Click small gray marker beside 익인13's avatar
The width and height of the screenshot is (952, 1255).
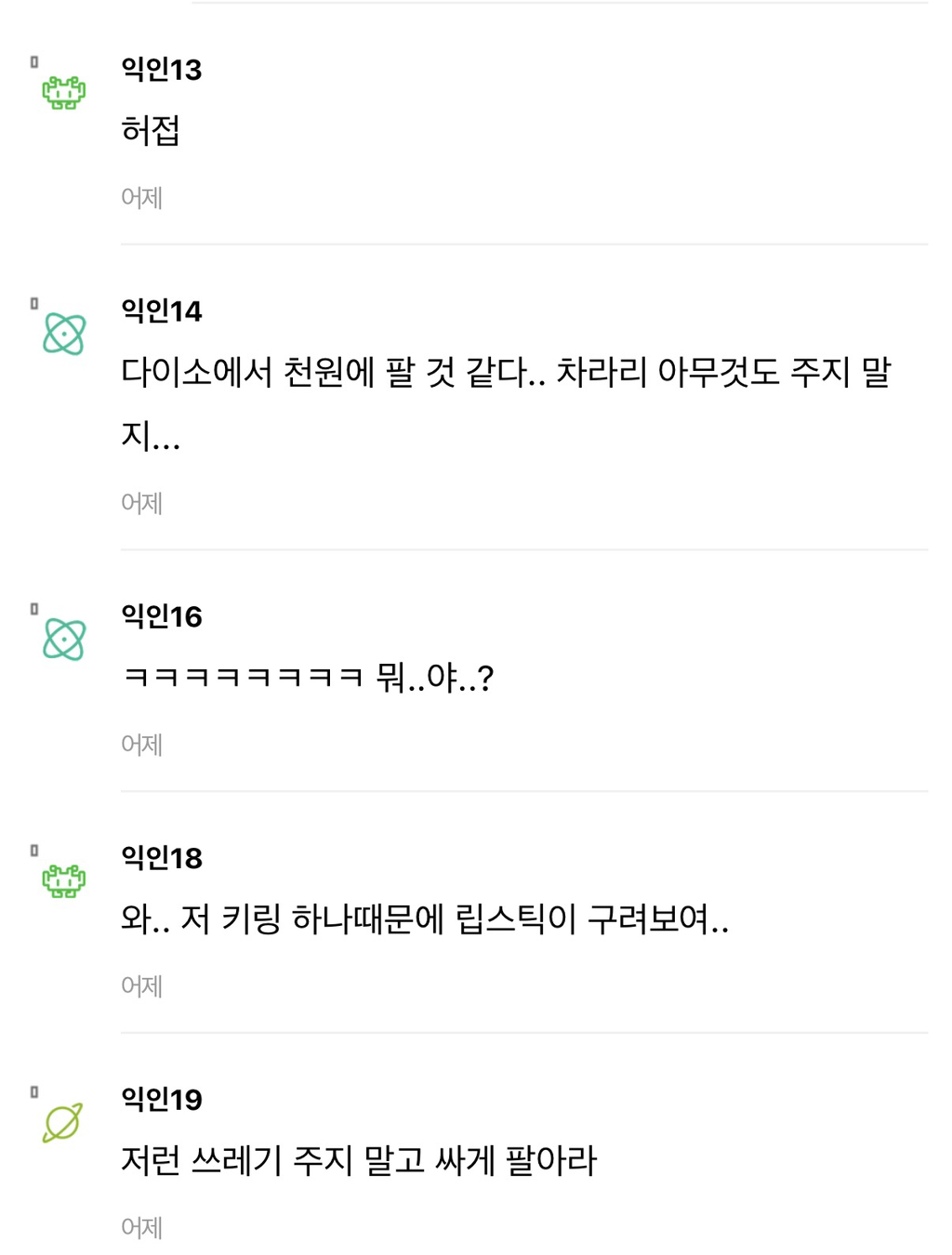pyautogui.click(x=34, y=62)
